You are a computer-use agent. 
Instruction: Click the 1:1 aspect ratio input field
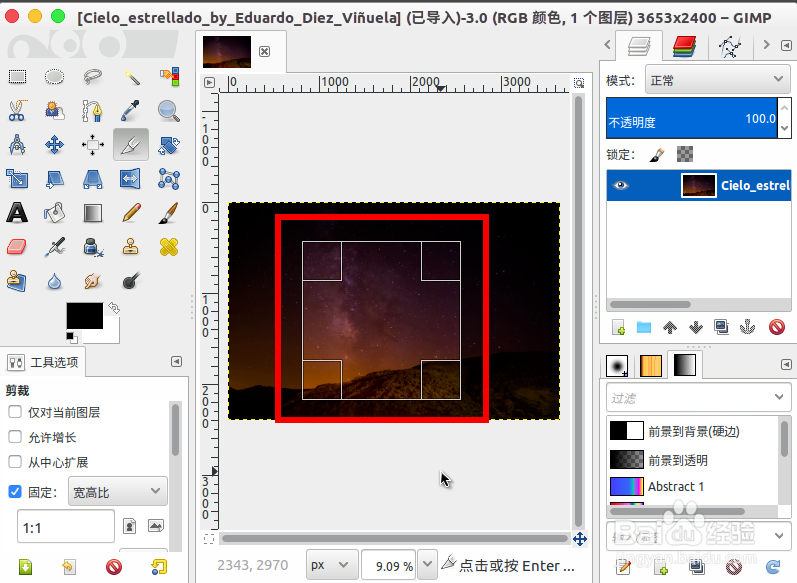pos(66,527)
